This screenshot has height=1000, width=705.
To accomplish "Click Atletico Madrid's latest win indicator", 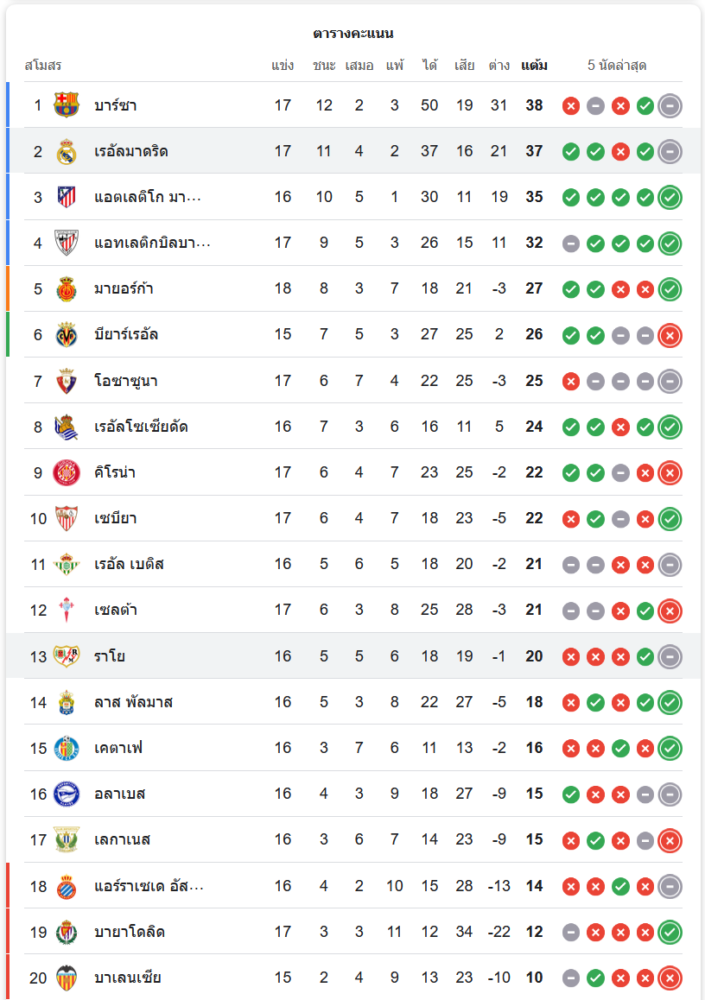I will click(670, 197).
